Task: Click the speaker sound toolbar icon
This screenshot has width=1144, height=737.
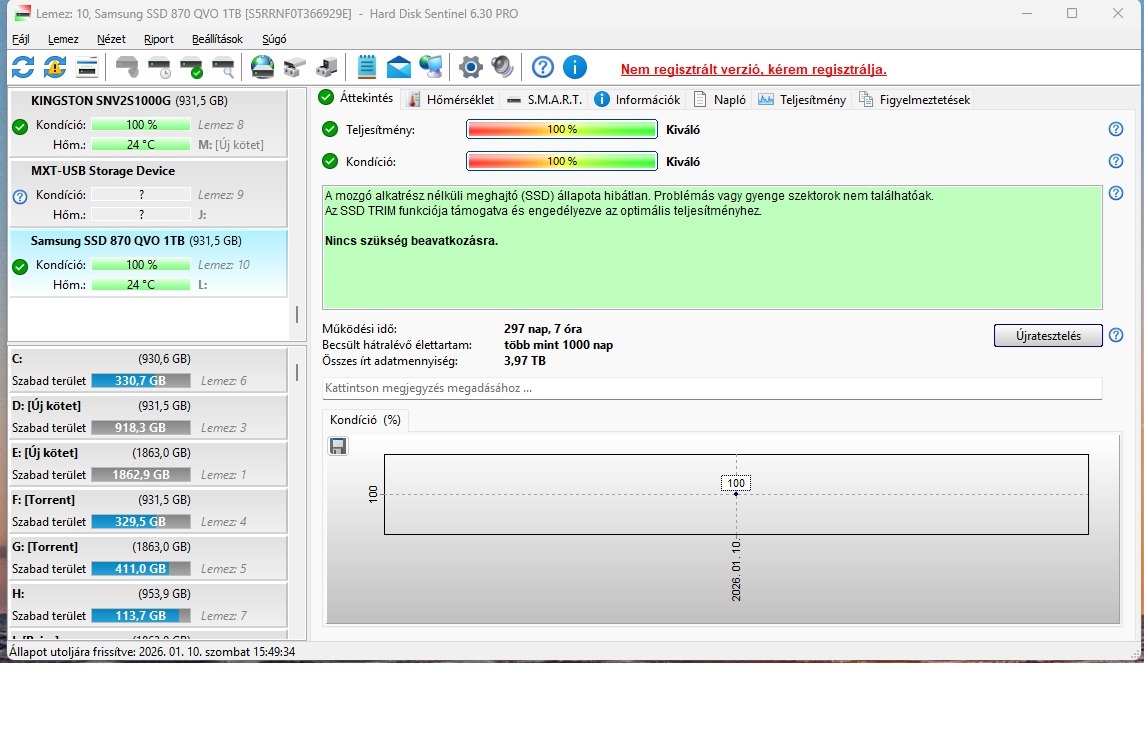Action: (x=502, y=68)
